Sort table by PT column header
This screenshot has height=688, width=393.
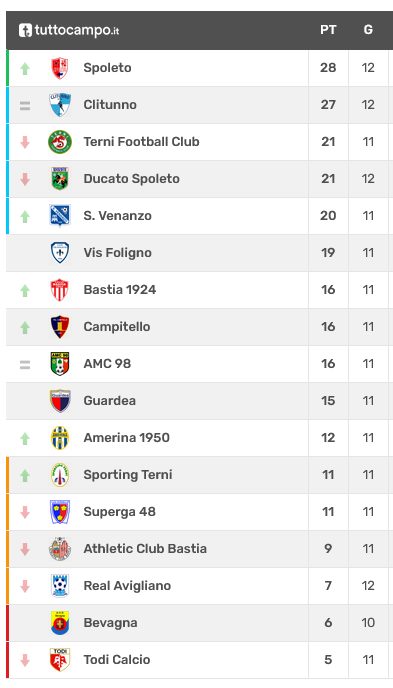click(x=328, y=30)
